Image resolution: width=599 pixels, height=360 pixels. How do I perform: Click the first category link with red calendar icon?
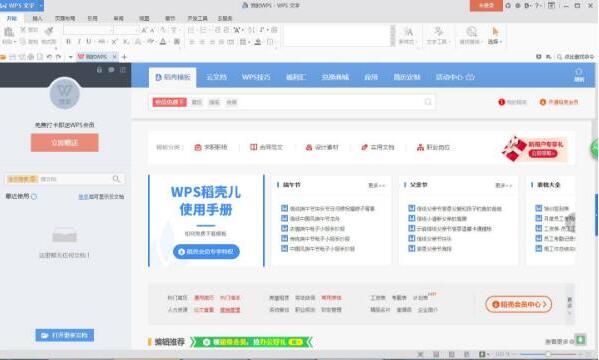click(x=211, y=147)
